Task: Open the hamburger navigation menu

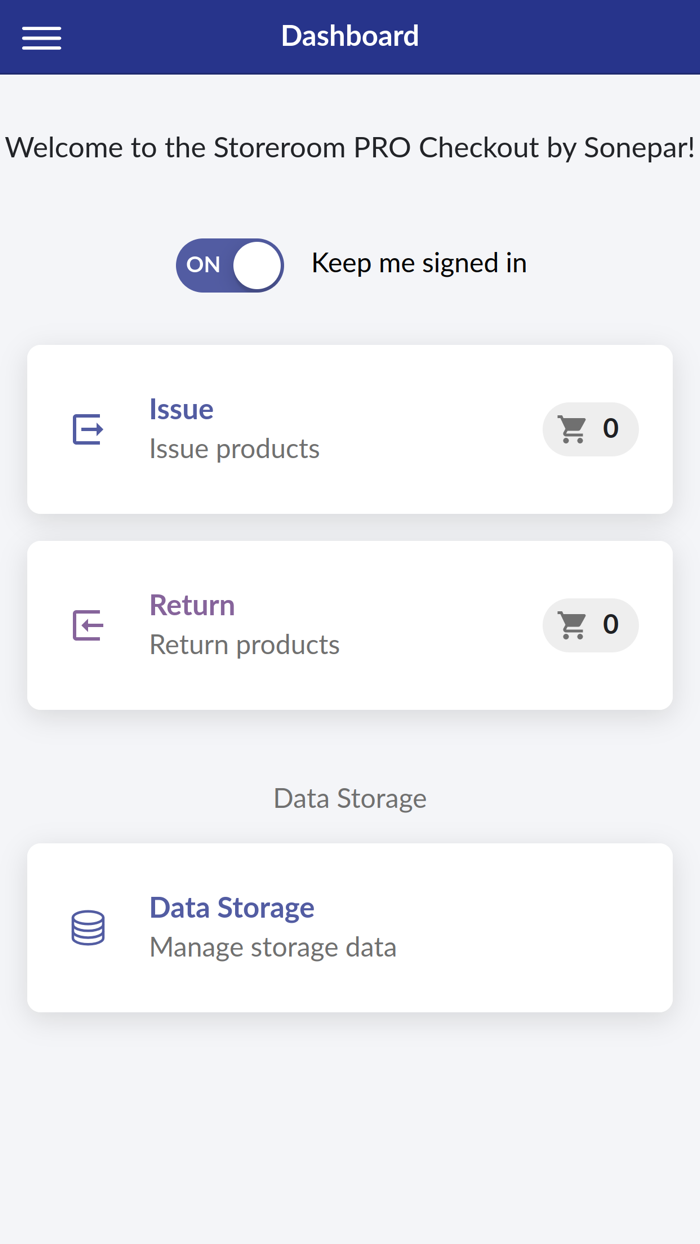Action: pyautogui.click(x=41, y=37)
